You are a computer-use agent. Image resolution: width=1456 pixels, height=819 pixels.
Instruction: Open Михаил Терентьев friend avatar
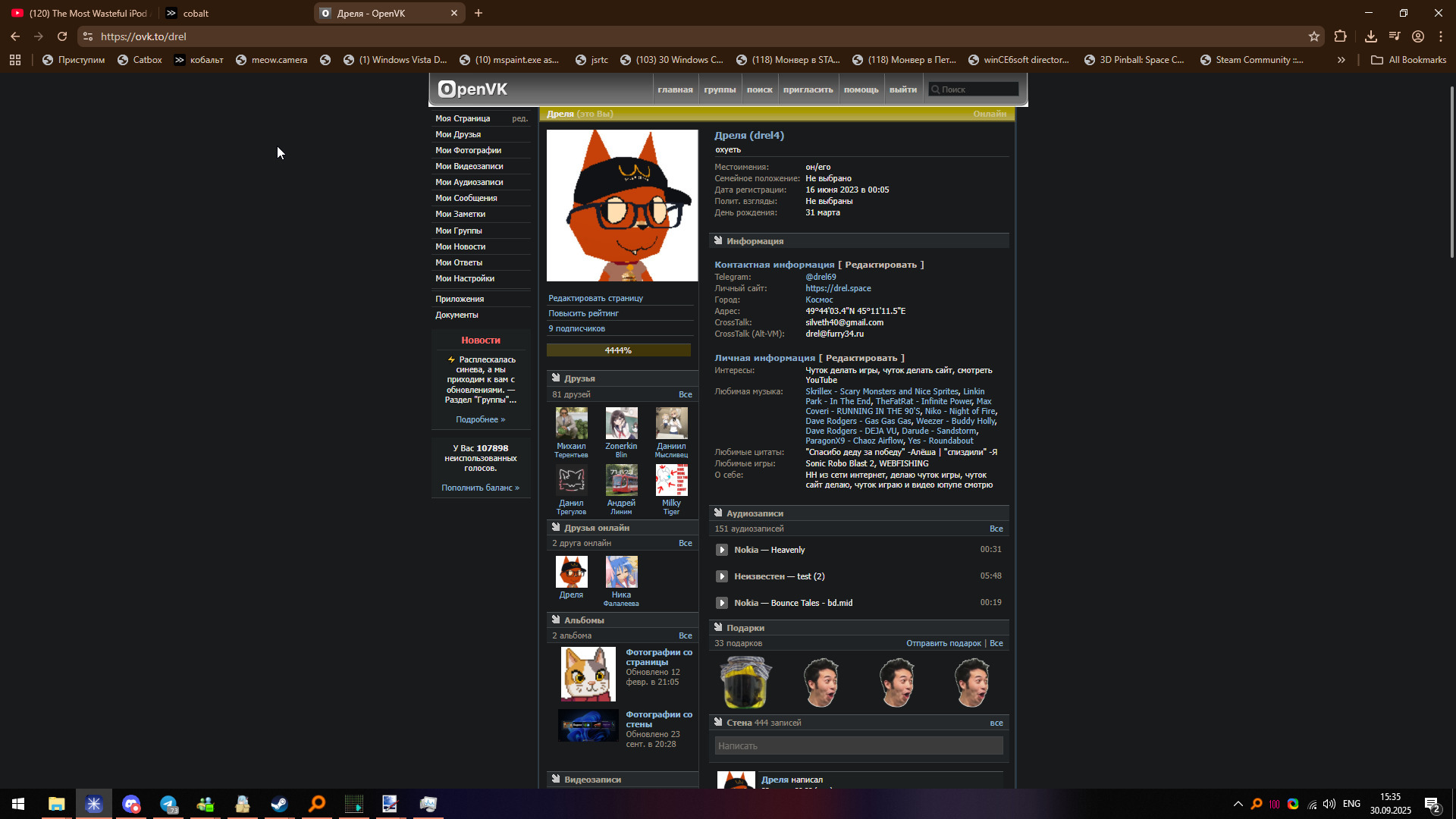[571, 423]
